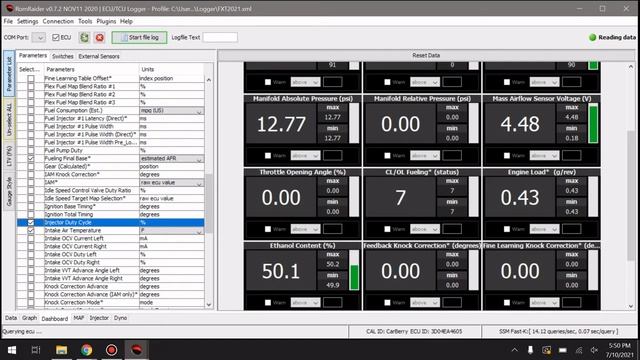Open Fueling Final Base units dropdown

(x=172, y=158)
